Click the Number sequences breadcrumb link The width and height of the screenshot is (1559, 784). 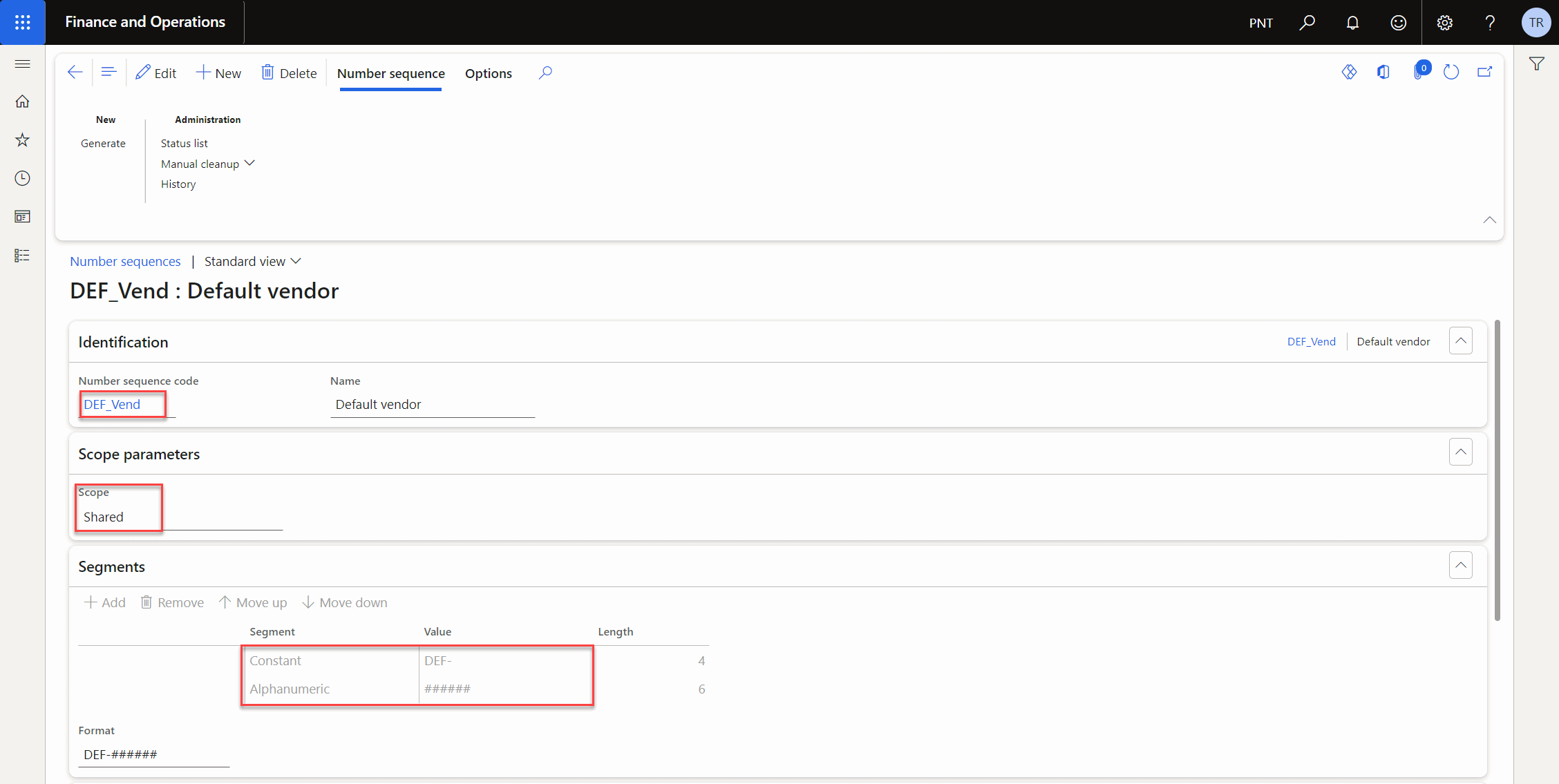pos(125,261)
